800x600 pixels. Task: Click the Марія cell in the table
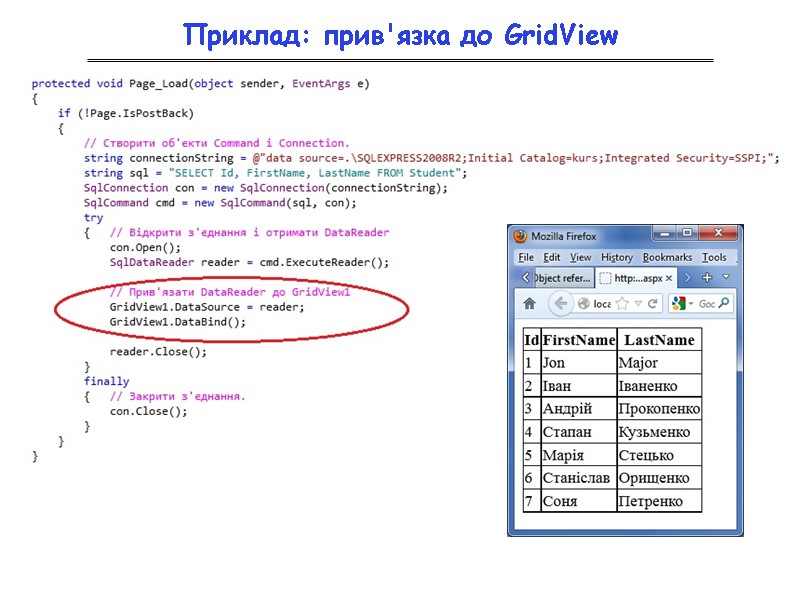[x=579, y=455]
